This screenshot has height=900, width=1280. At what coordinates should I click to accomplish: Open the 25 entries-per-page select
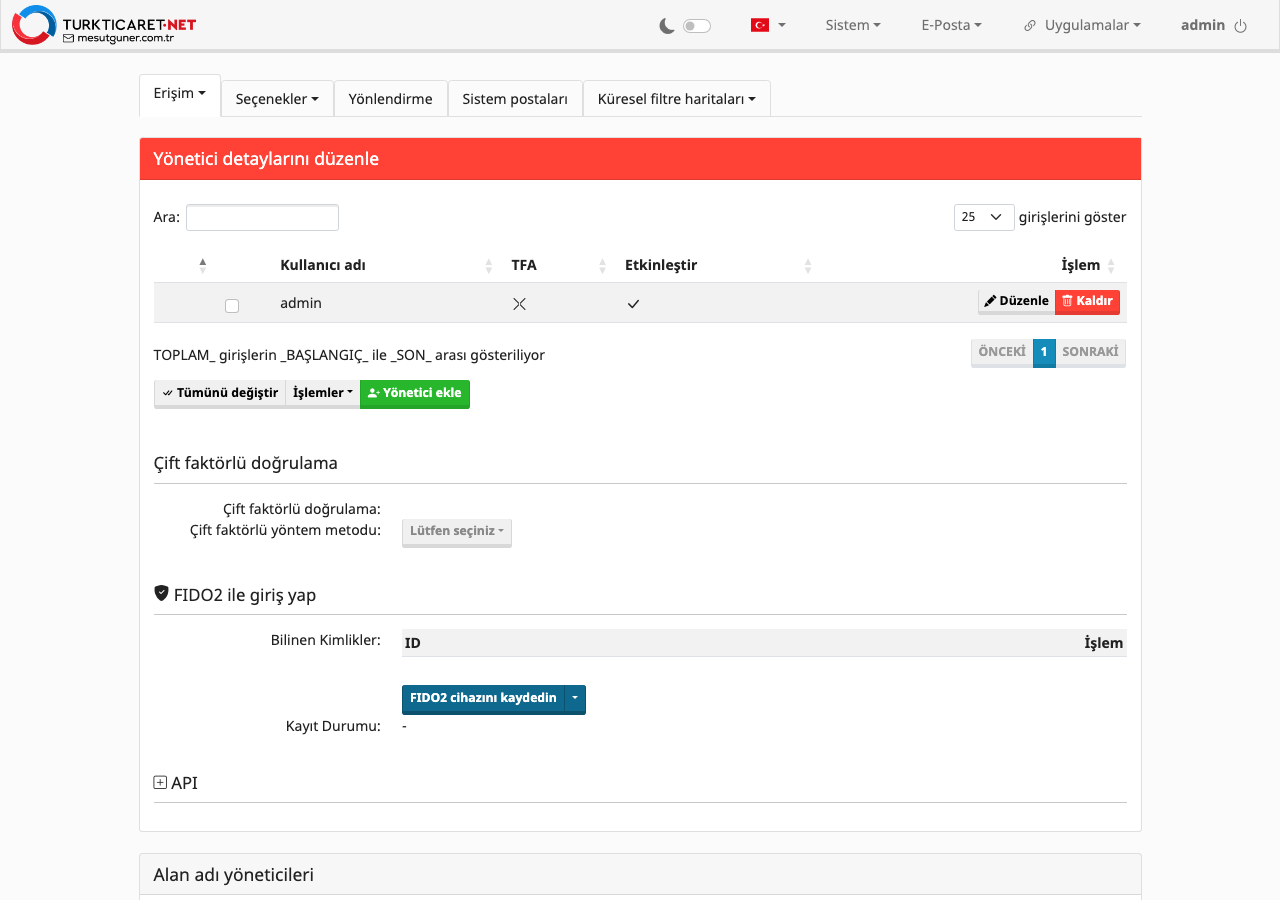pyautogui.click(x=984, y=217)
